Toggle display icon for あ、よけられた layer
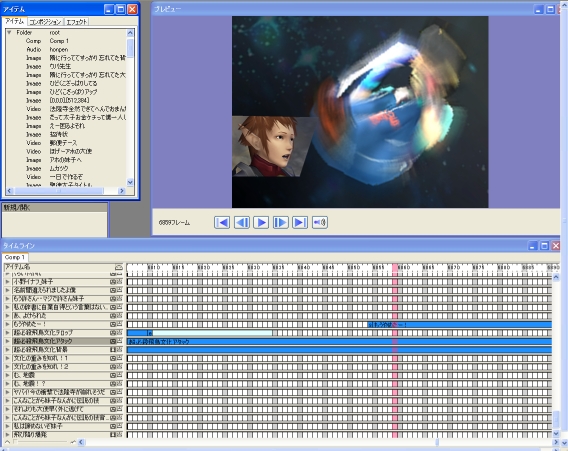568x451 pixels. (x=113, y=316)
